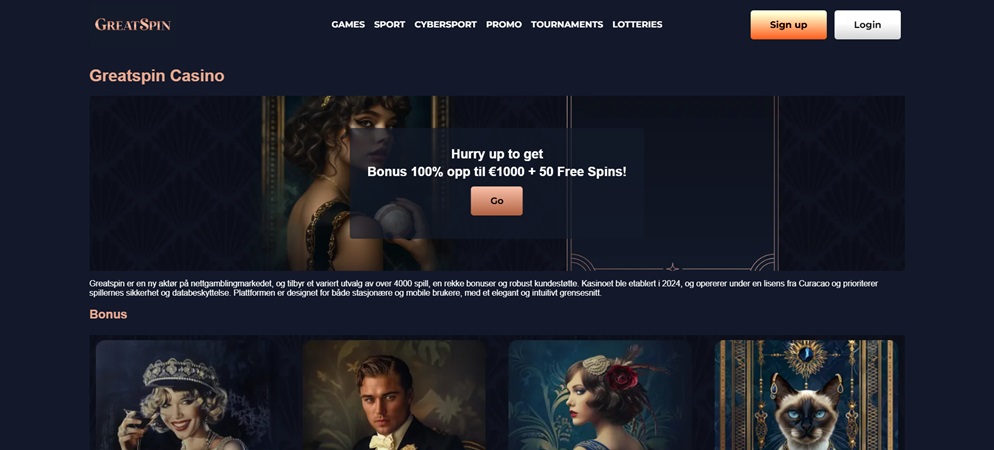Click the Greatspin description paragraph
The width and height of the screenshot is (994, 450).
[484, 288]
